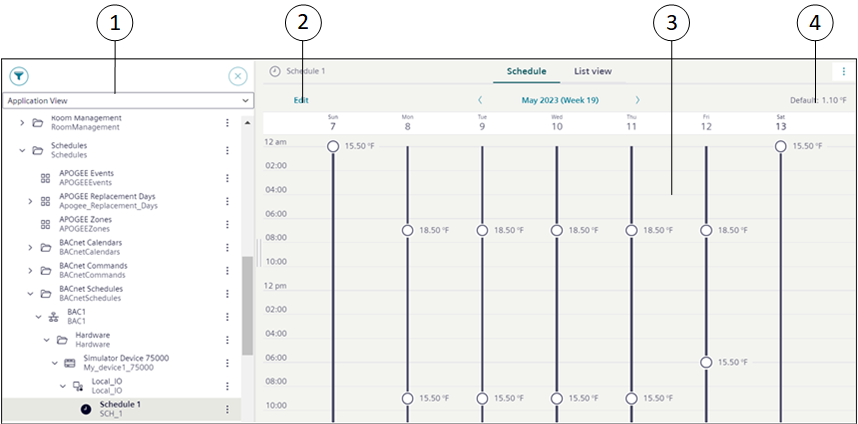
Task: Open kebab menu beside Schedule 1 tree item
Action: [227, 409]
